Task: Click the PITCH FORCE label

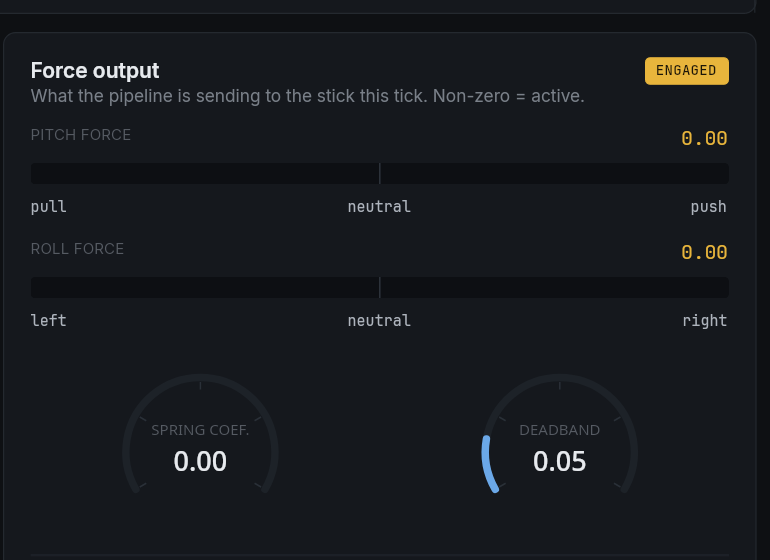Action: tap(81, 135)
